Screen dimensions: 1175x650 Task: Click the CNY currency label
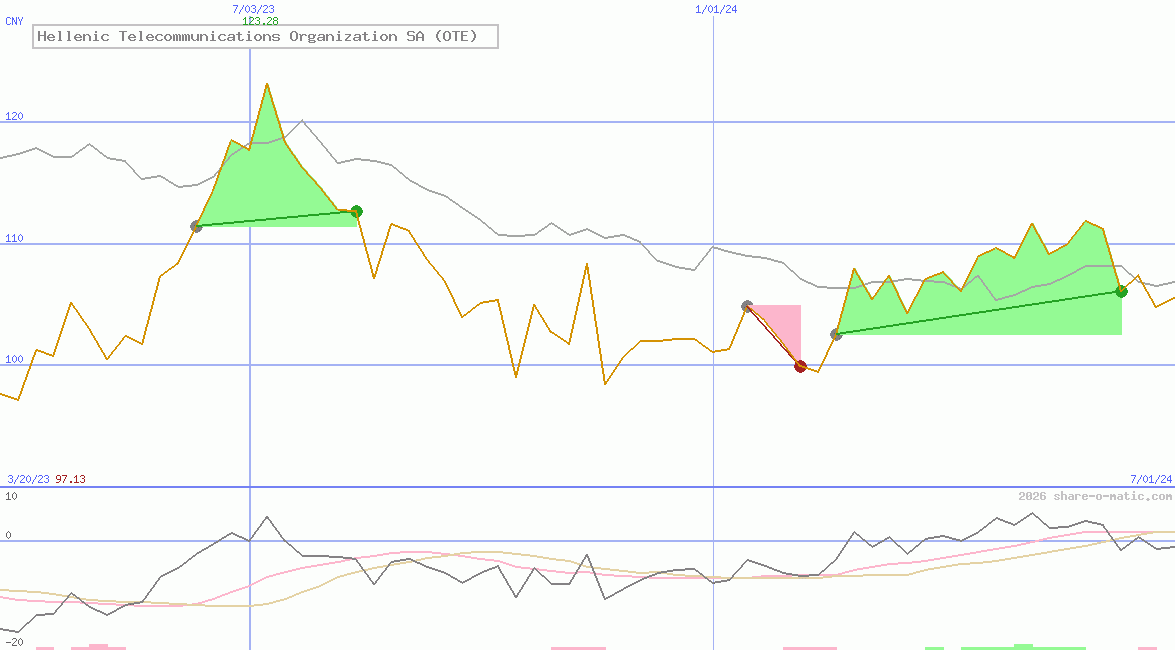[x=14, y=21]
